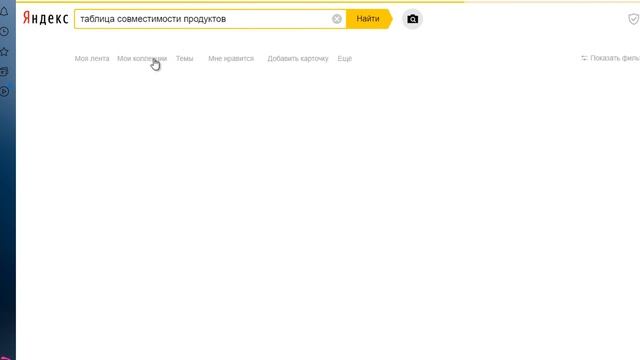Open bookmarks star in sidebar
This screenshot has height=360, width=640.
point(4,52)
